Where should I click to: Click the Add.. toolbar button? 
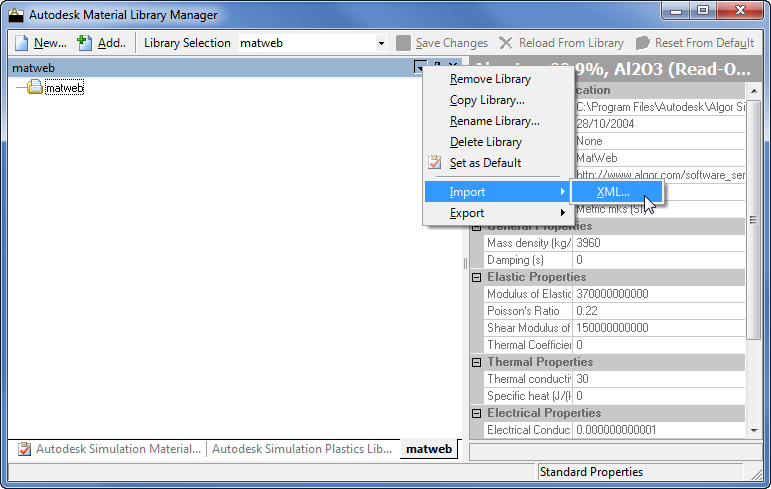click(x=102, y=43)
